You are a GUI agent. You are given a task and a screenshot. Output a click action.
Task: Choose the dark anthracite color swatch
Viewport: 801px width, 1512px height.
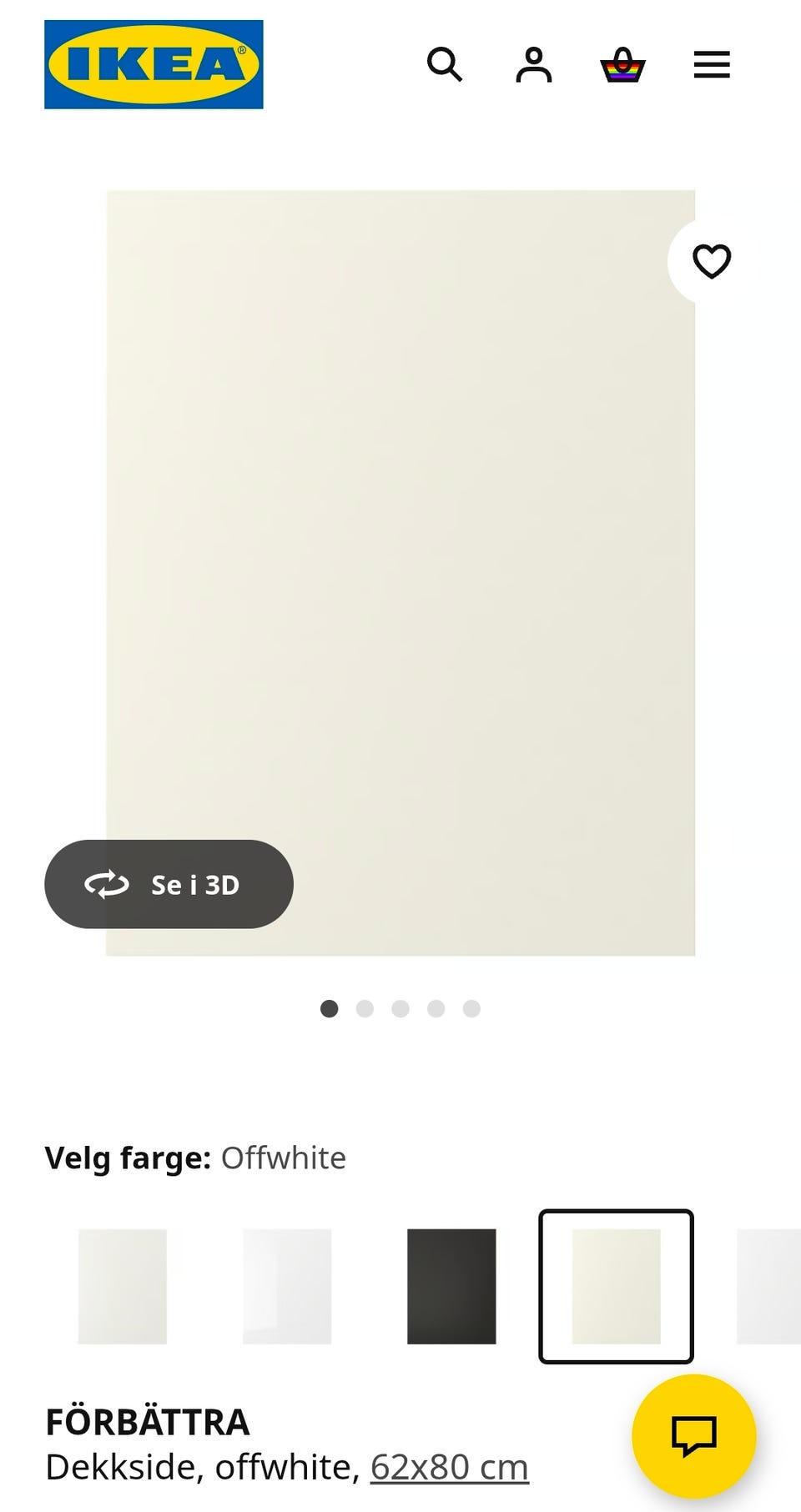[x=451, y=1286]
